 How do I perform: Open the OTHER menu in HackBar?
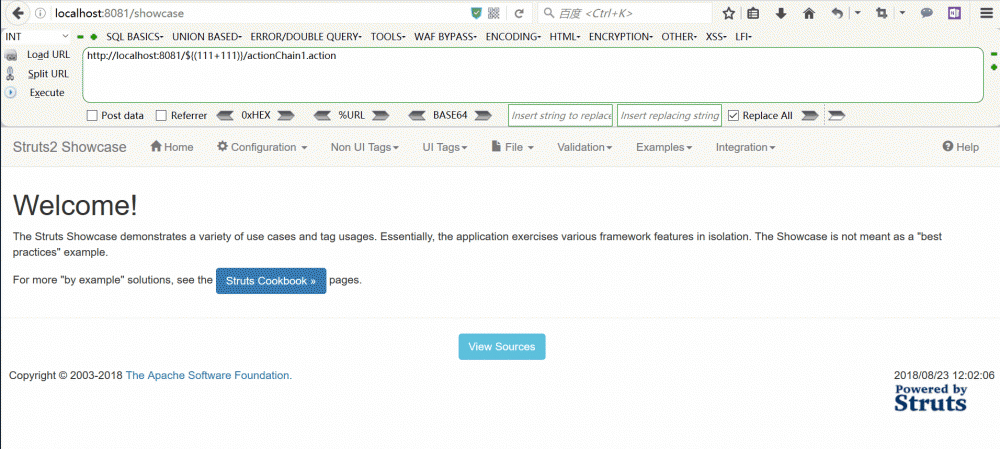click(x=679, y=37)
